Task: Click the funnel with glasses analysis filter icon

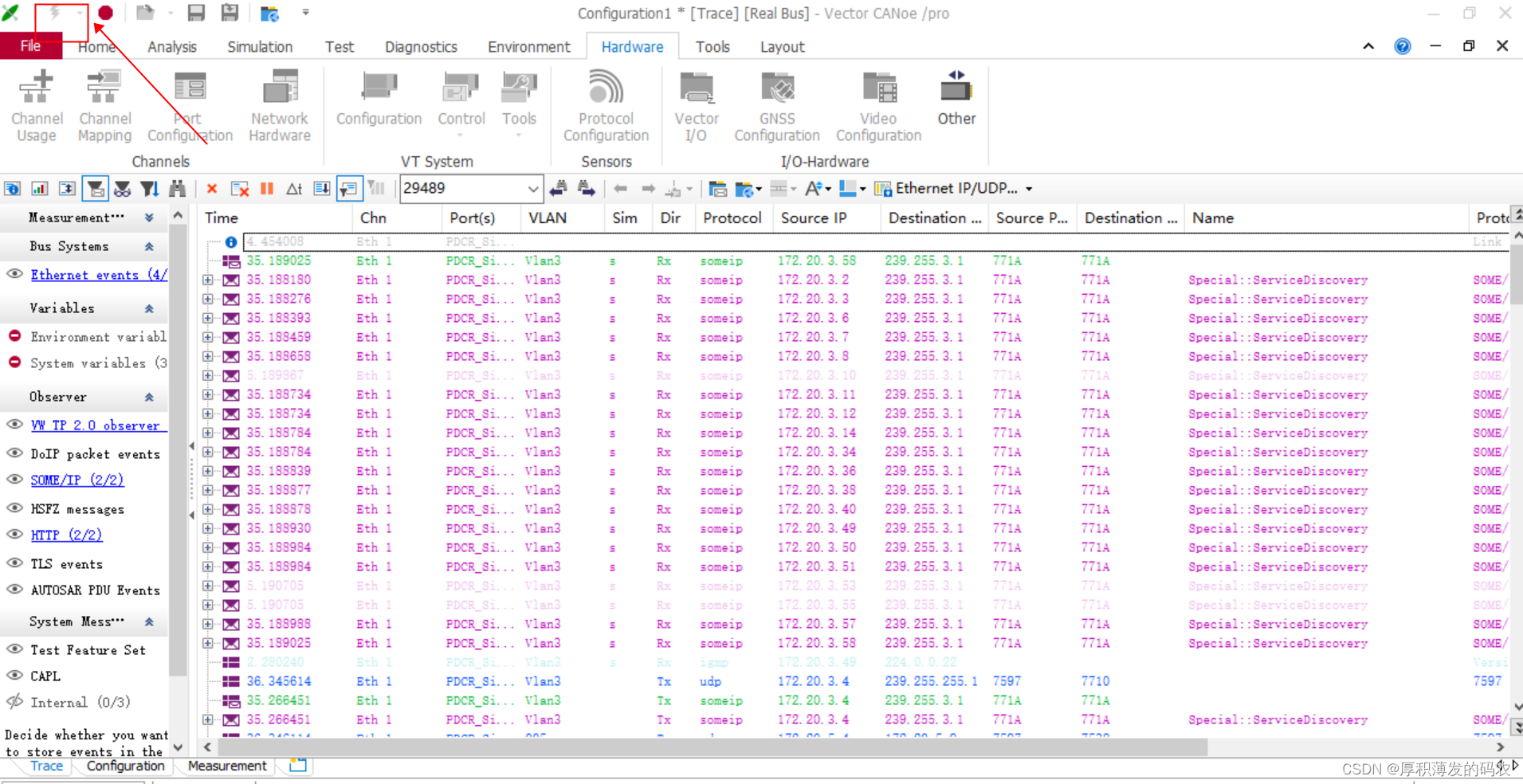Action: tap(122, 189)
